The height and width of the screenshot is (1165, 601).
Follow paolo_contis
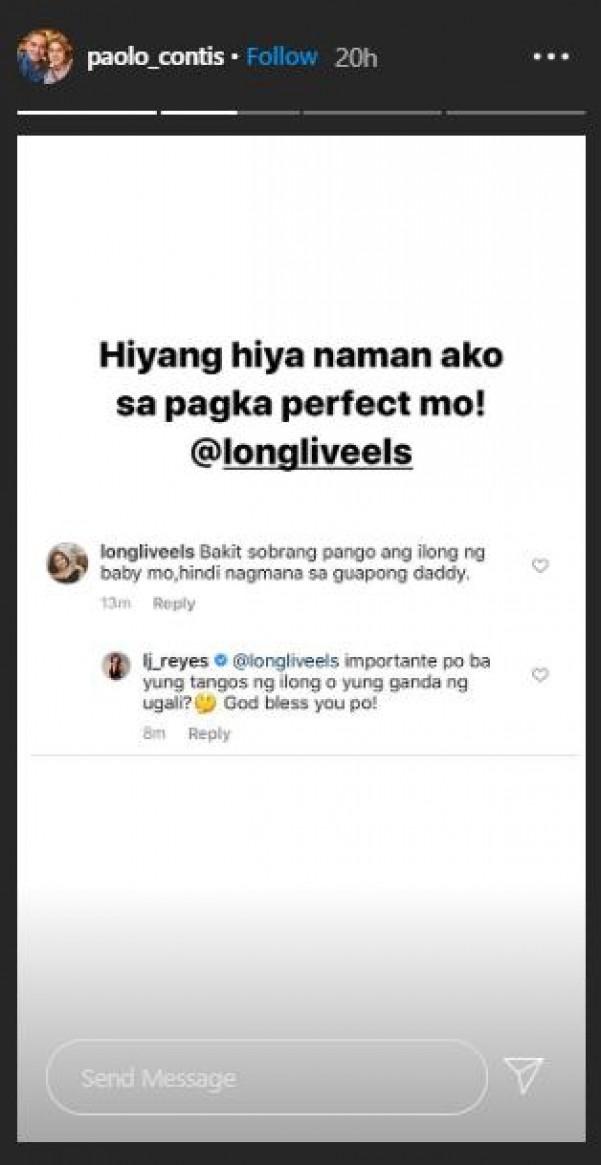coord(282,58)
